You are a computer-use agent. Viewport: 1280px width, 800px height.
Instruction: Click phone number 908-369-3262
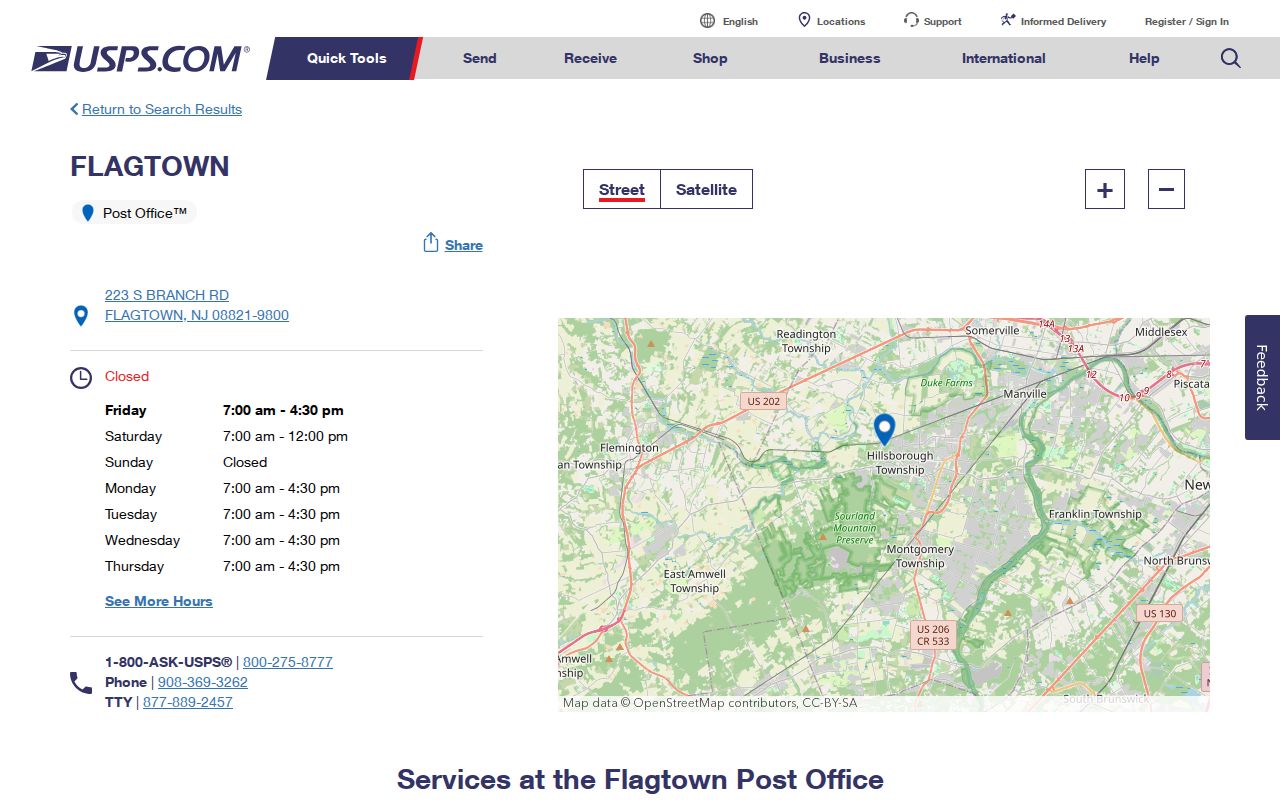pos(203,682)
